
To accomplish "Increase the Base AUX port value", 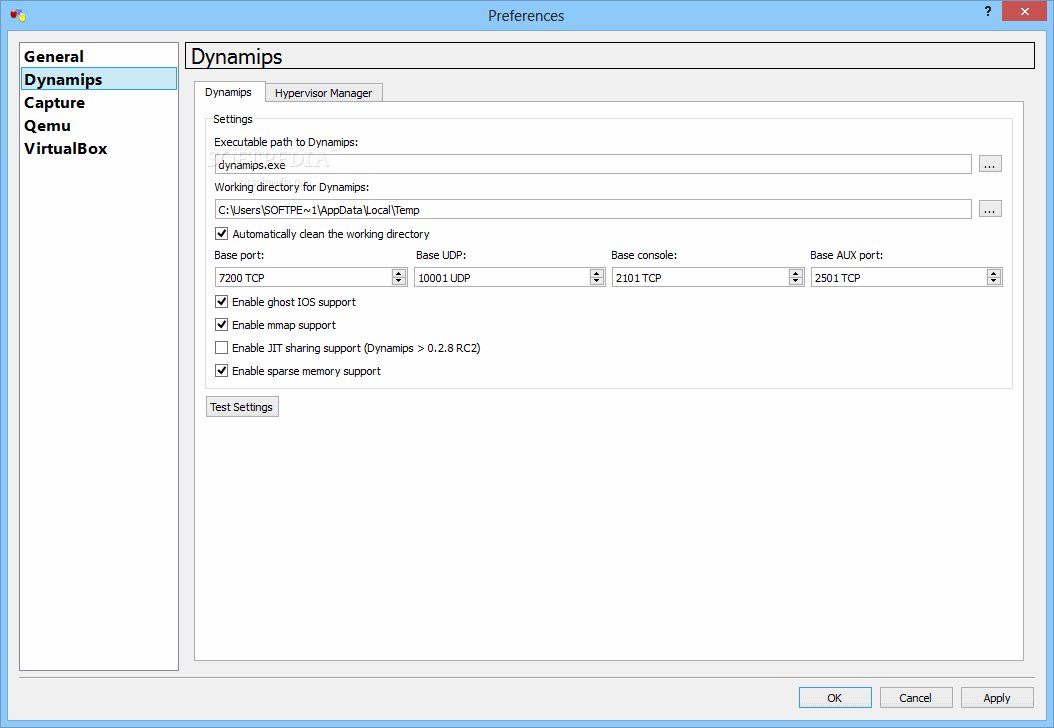I will pos(994,273).
